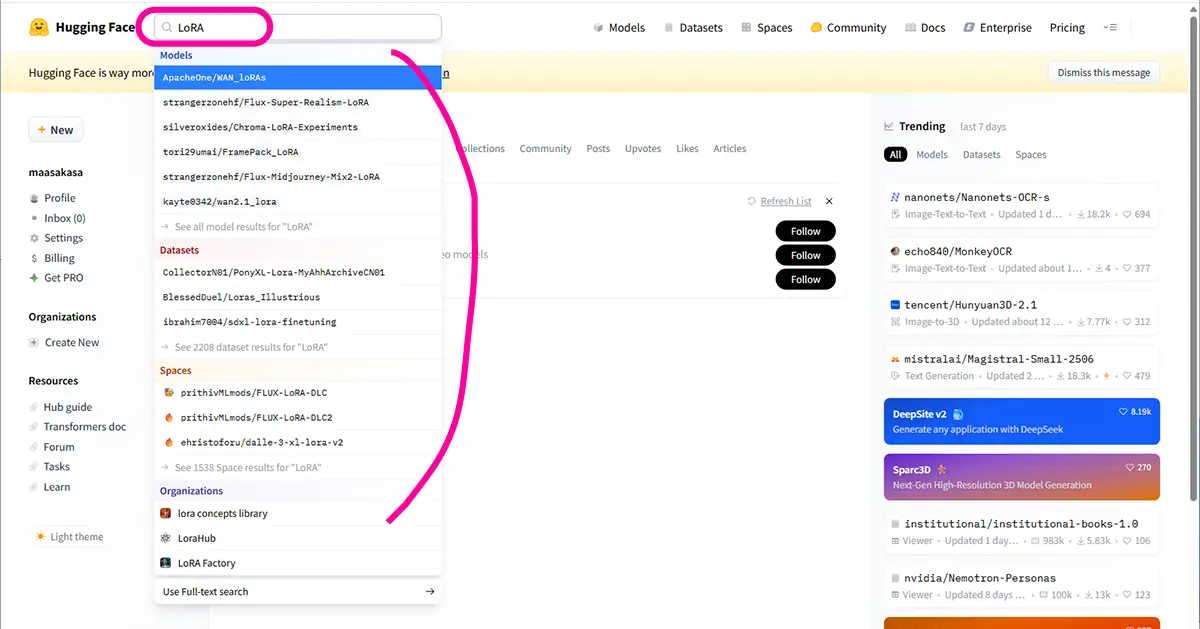Click the fire icon beside ehristoforu/dalle-3-xl-lora-v2
Screen dimensions: 1200x629
pyautogui.click(x=169, y=442)
